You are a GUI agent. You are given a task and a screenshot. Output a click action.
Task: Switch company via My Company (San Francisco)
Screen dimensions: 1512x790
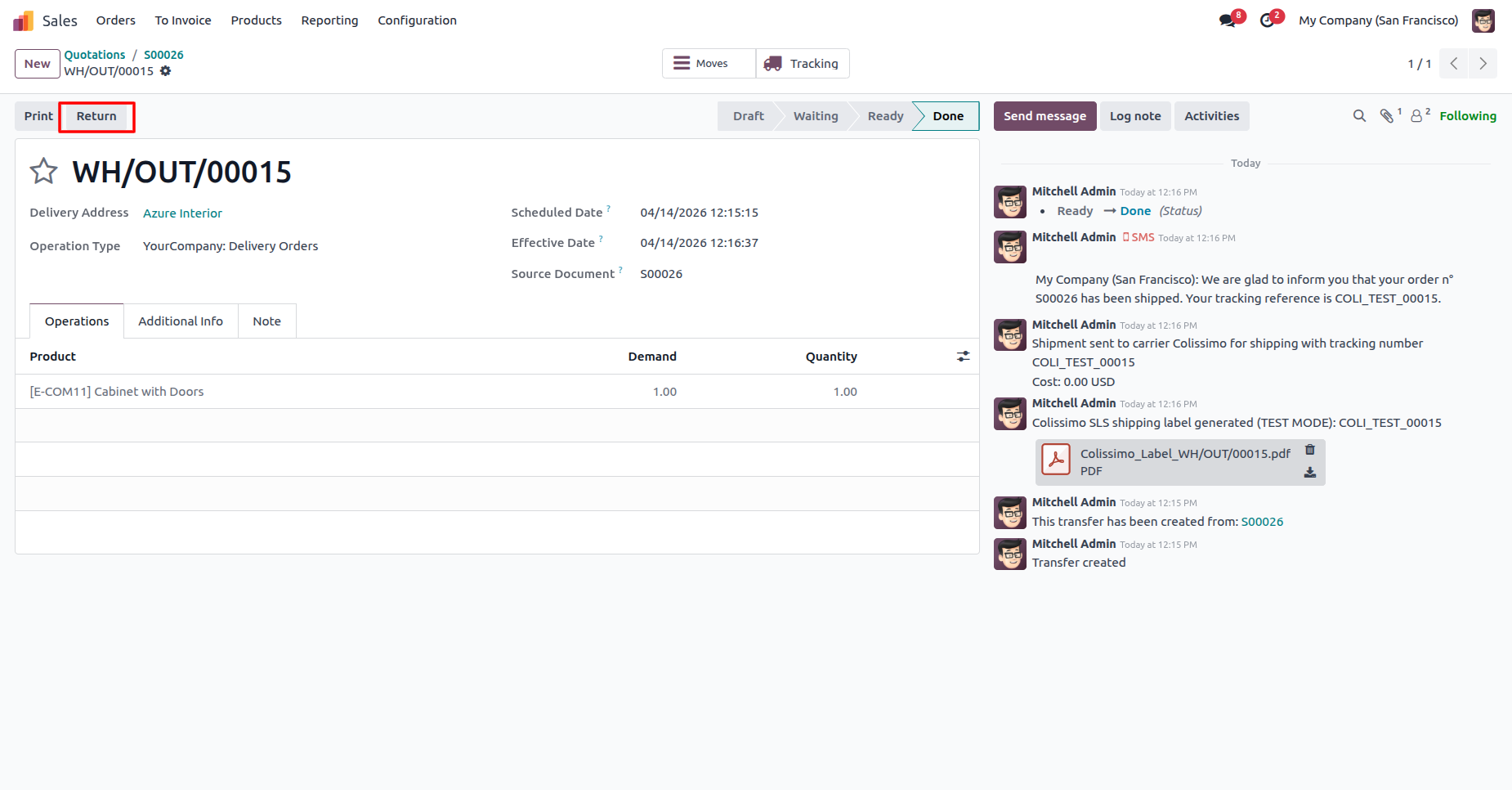coord(1379,20)
